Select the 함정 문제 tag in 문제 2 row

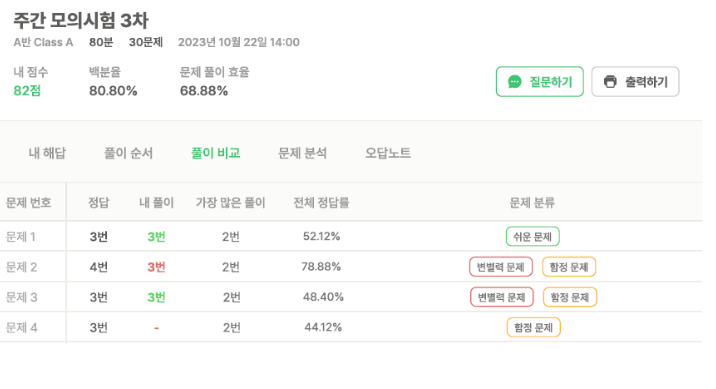coord(569,267)
